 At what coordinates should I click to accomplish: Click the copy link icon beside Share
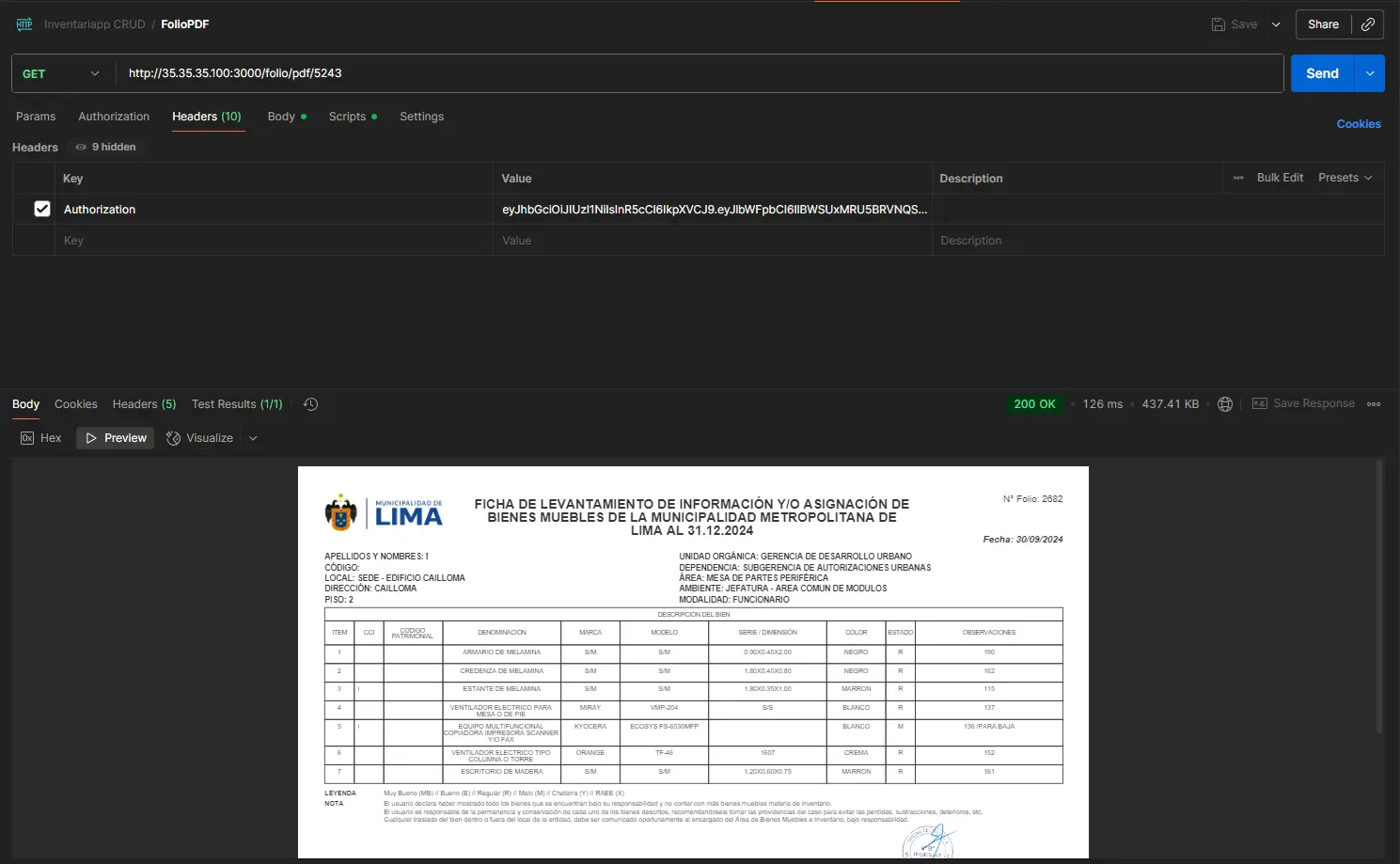point(1368,24)
